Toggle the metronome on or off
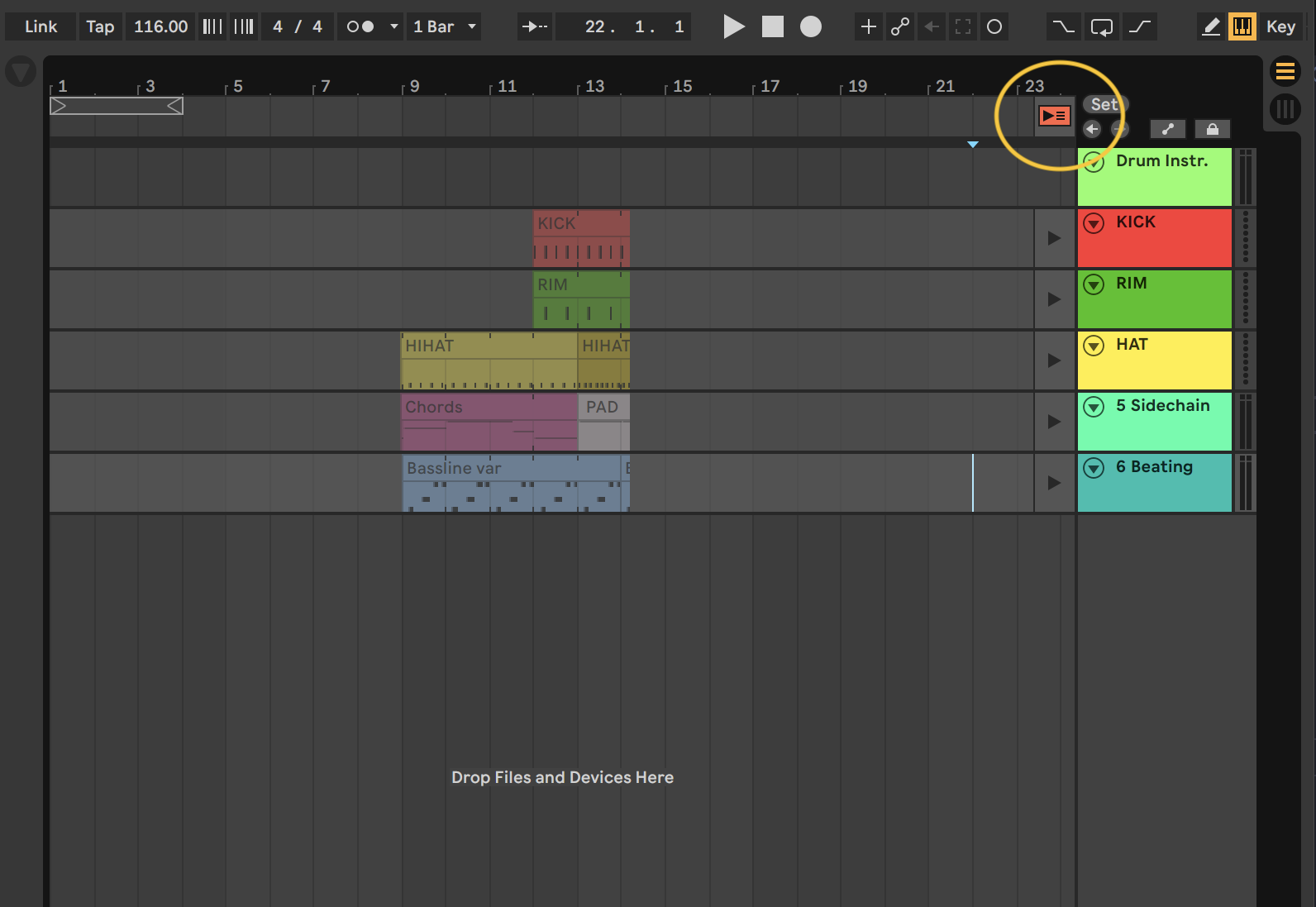This screenshot has width=1316, height=907. (x=360, y=26)
